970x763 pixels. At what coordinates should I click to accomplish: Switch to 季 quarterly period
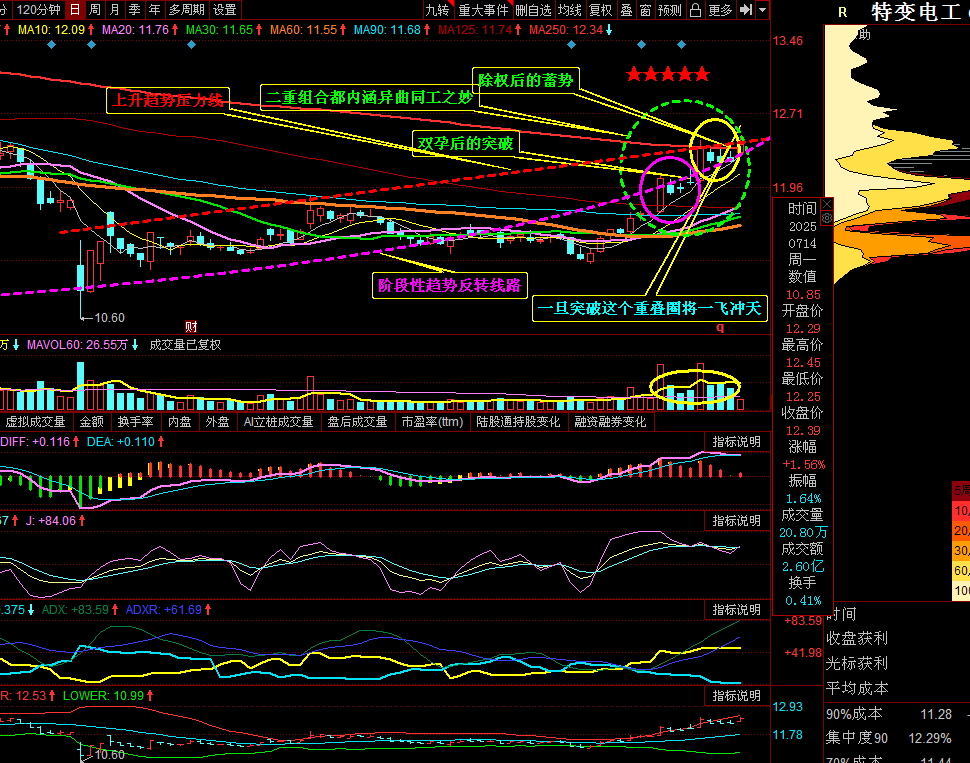click(134, 10)
